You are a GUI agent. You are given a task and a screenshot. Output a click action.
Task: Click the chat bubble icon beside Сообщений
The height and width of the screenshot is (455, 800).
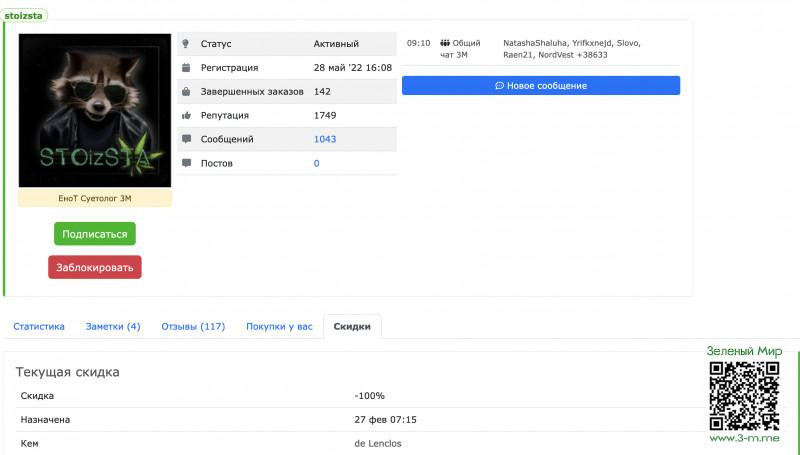point(186,139)
